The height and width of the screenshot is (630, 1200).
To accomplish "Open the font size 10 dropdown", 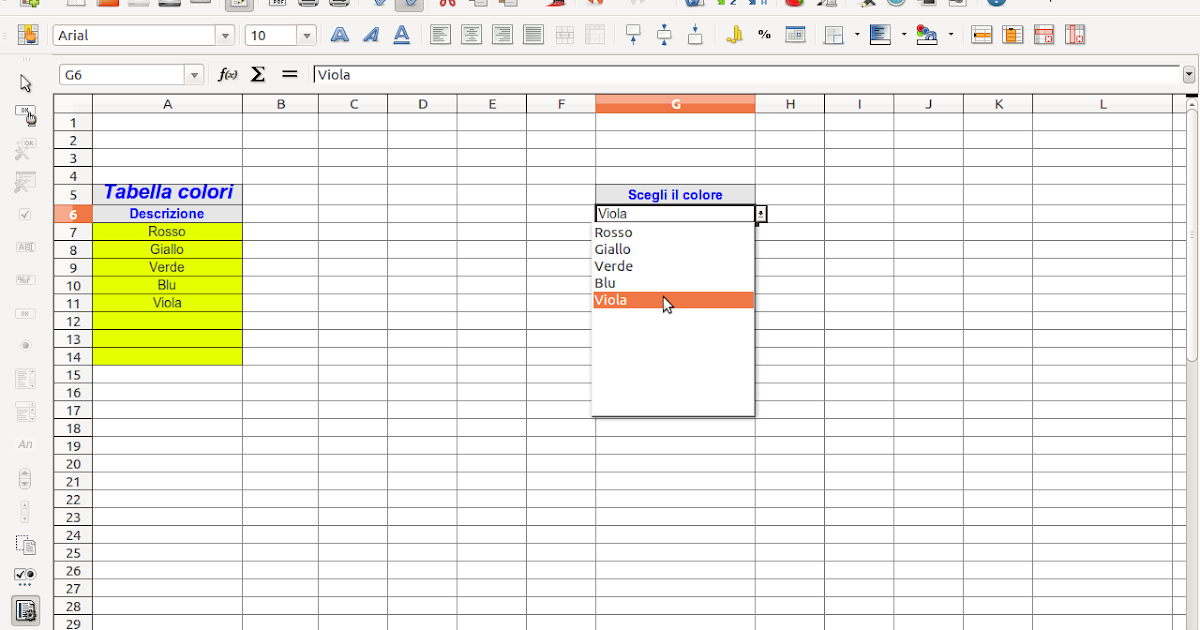I will 307,34.
